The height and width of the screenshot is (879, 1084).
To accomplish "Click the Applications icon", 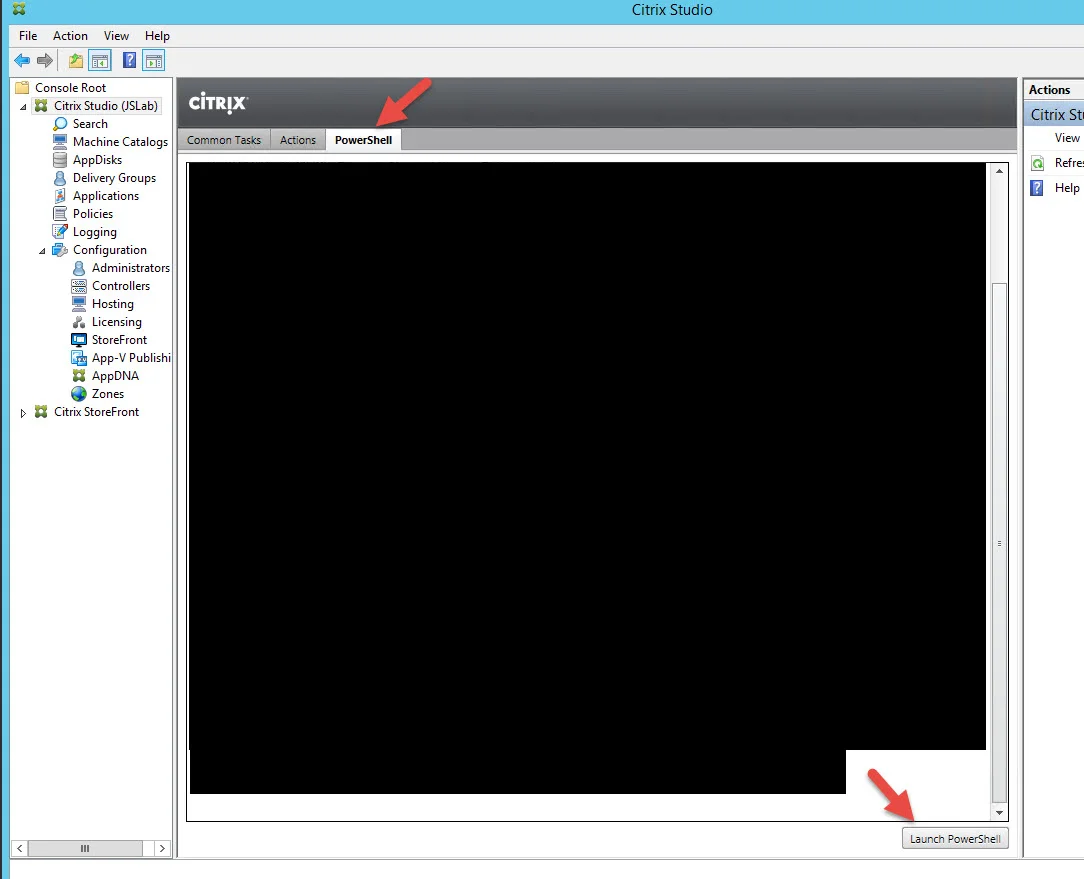I will click(x=60, y=196).
